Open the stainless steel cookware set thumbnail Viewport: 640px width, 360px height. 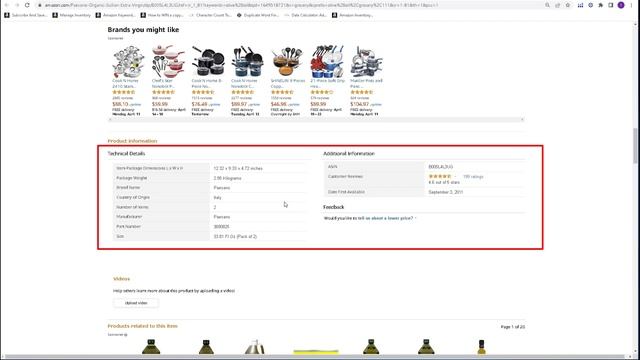[128, 61]
